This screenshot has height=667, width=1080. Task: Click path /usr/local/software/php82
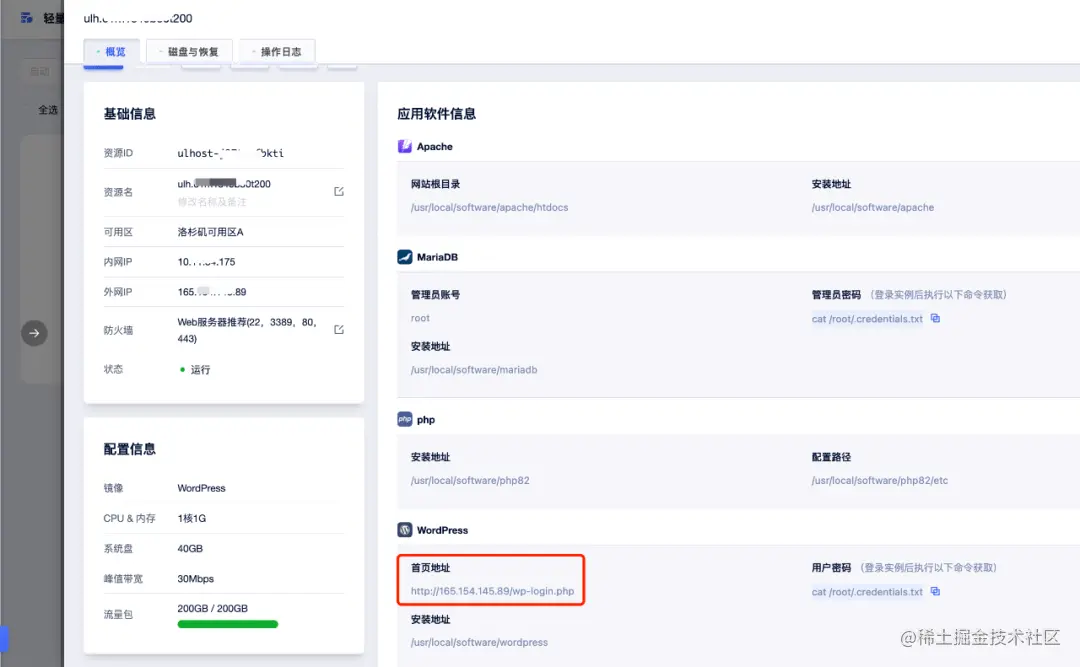point(470,480)
